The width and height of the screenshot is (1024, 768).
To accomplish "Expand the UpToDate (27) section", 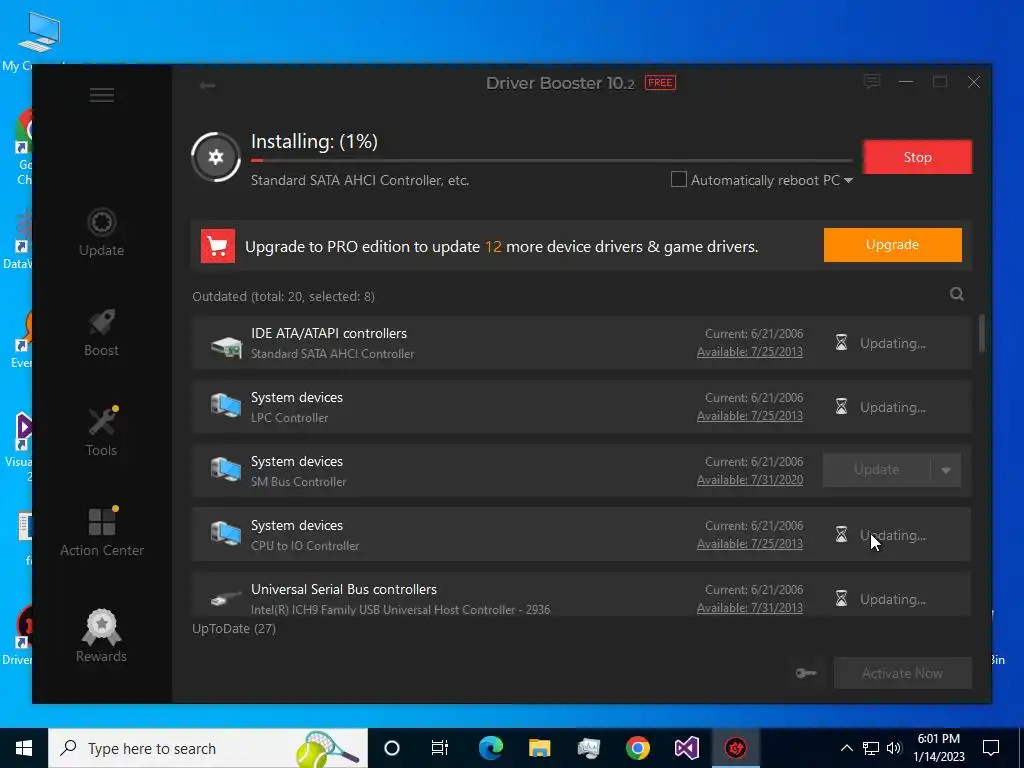I will click(234, 629).
